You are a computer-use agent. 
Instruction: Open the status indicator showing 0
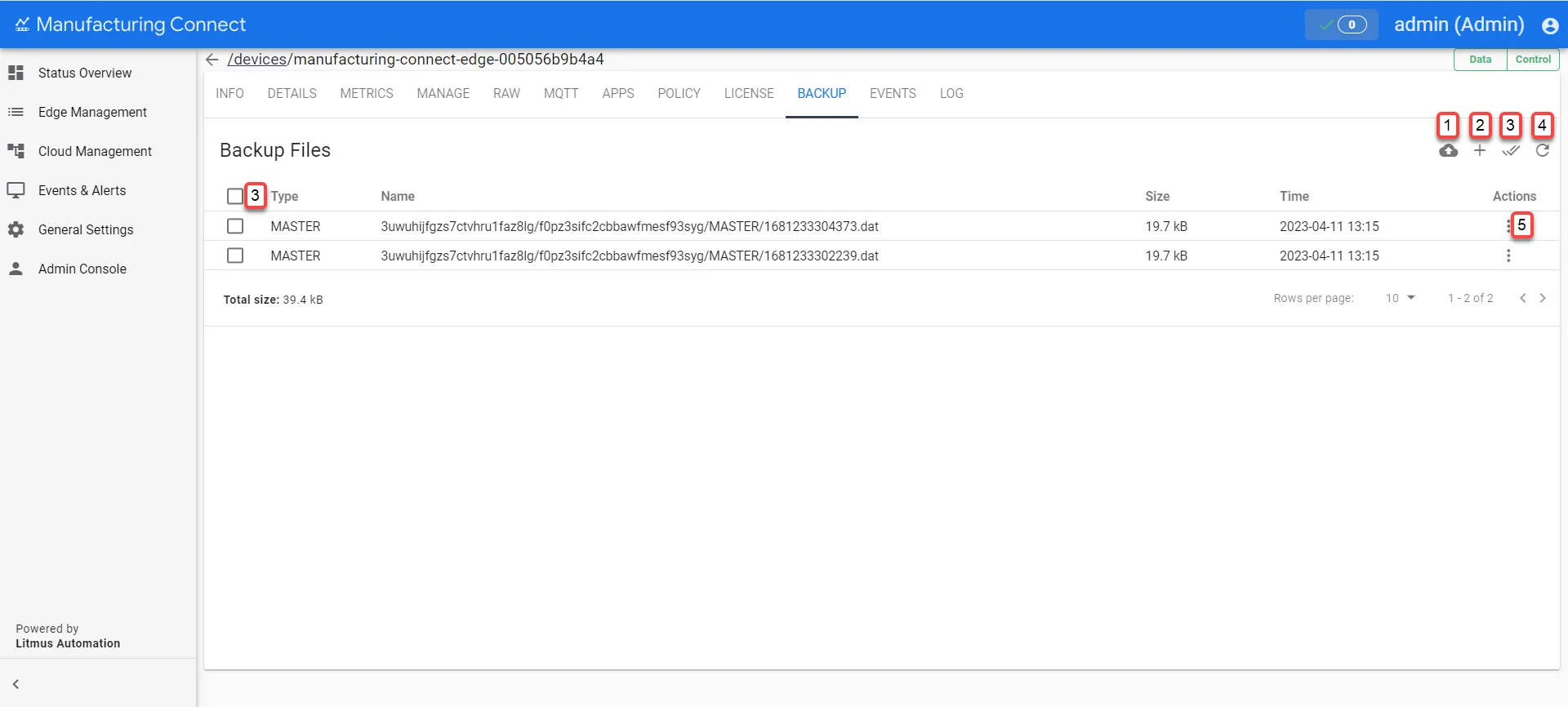click(1342, 24)
